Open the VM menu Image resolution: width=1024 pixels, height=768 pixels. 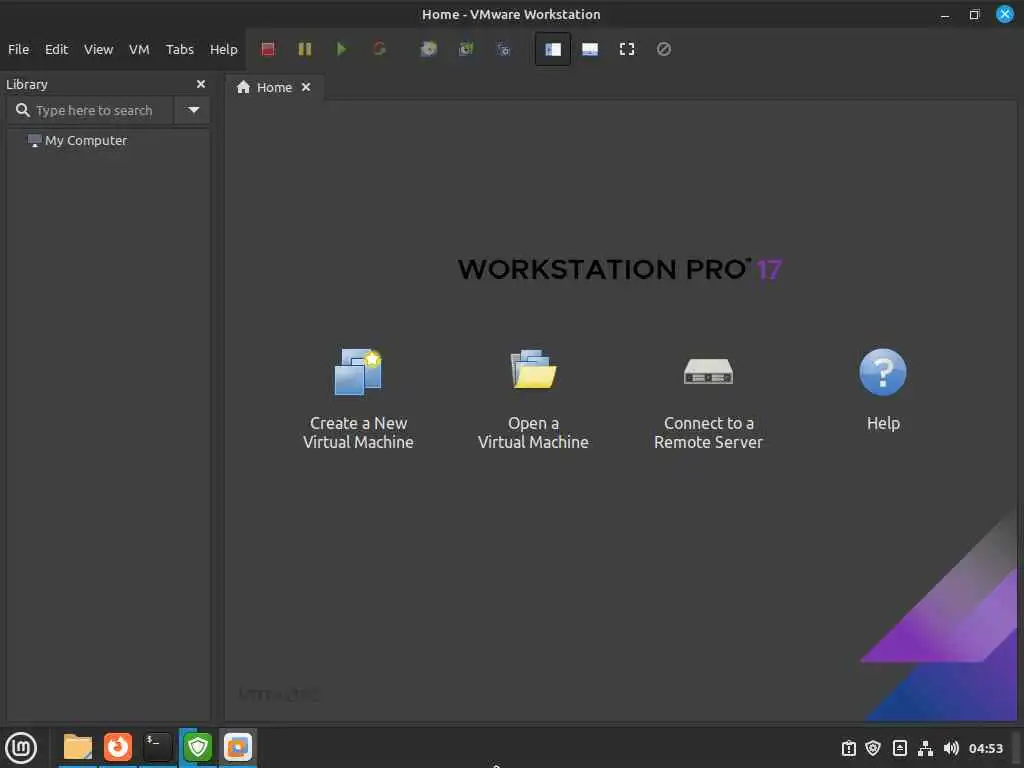click(x=139, y=50)
